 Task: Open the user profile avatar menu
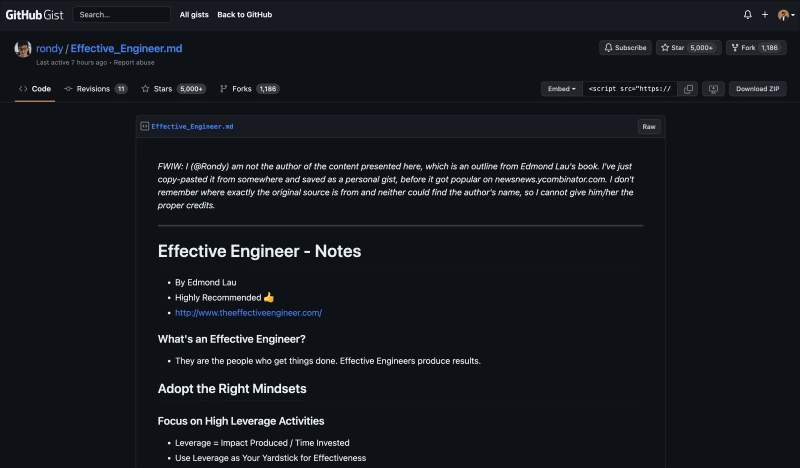(x=786, y=15)
